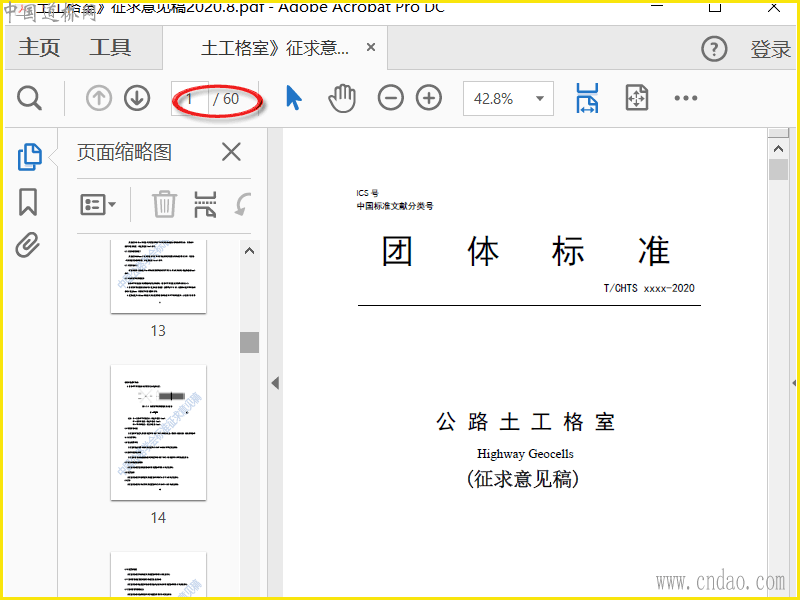Activate the Hand pan tool
Viewport: 800px width, 600px height.
click(342, 98)
